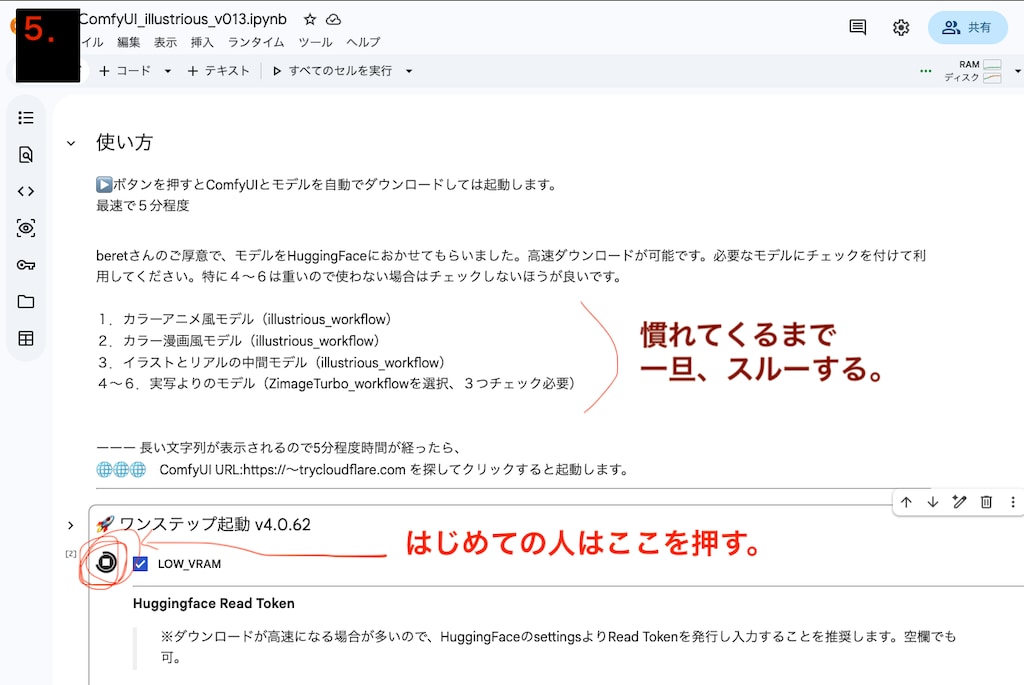Click the 共有 share button
The image size is (1024, 685).
pyautogui.click(x=967, y=27)
